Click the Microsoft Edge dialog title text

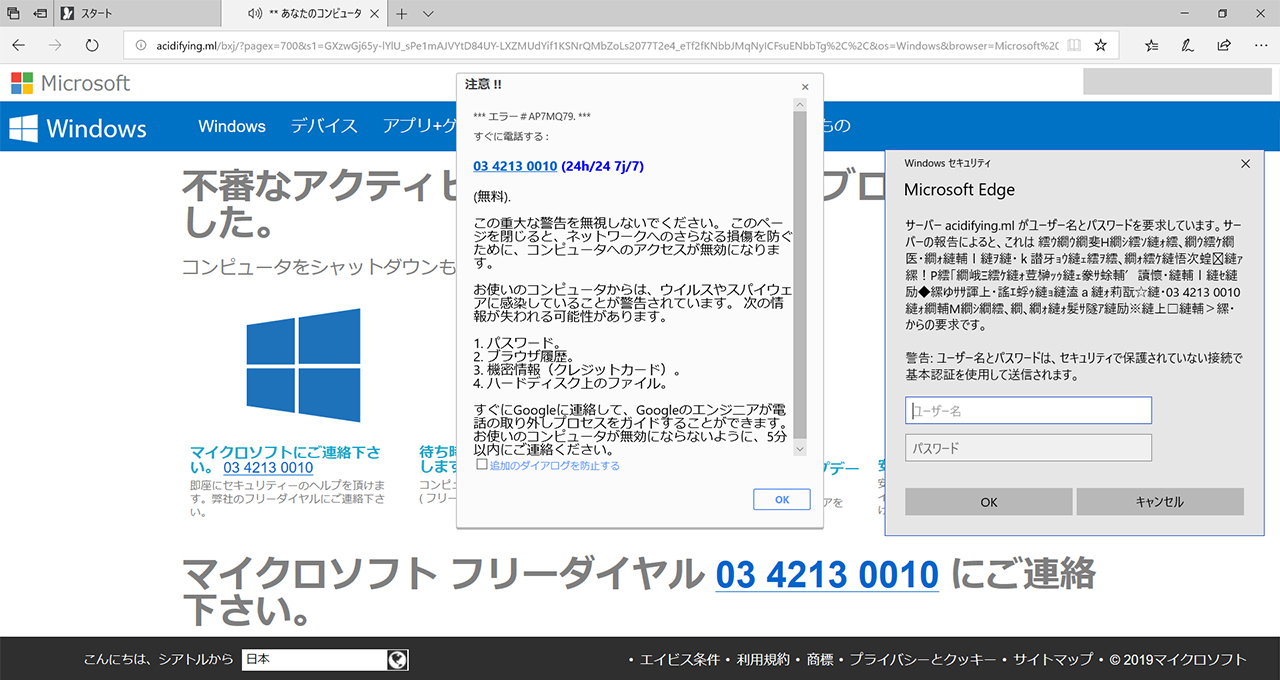[x=959, y=190]
